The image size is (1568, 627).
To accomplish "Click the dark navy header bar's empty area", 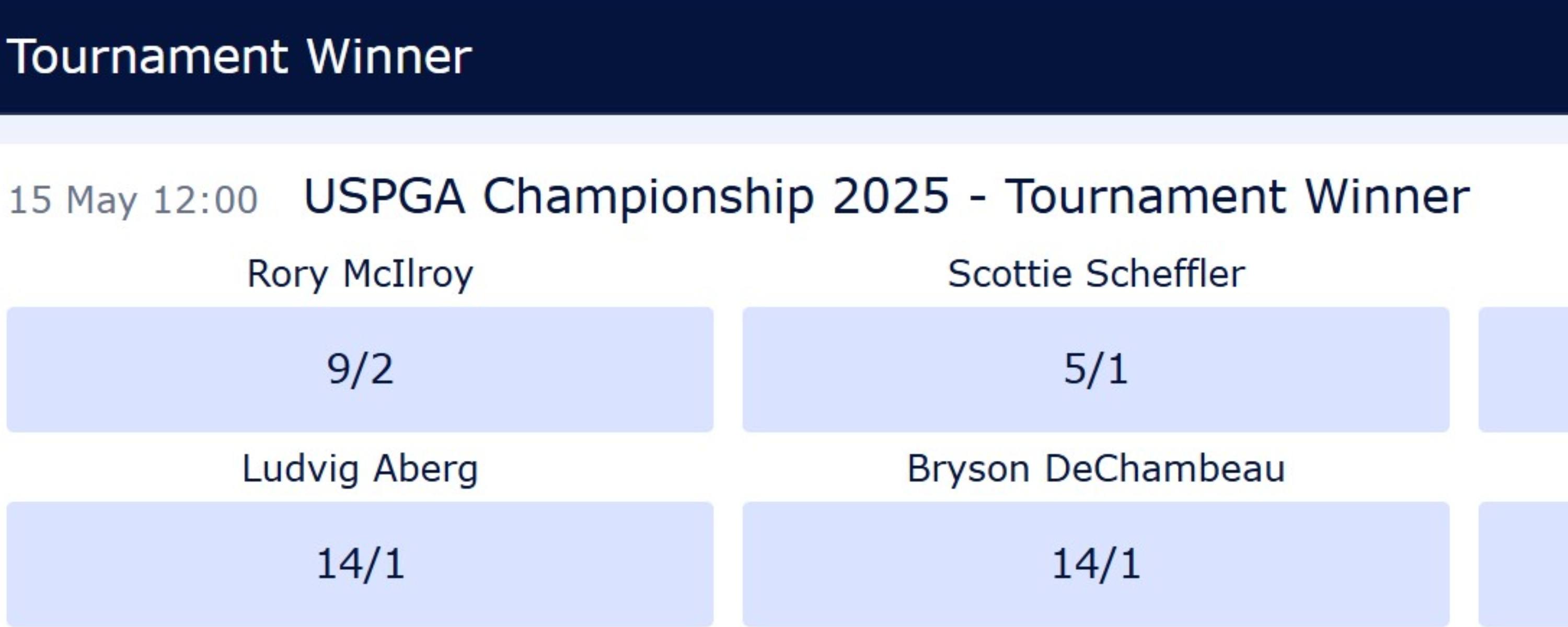I will click(974, 56).
